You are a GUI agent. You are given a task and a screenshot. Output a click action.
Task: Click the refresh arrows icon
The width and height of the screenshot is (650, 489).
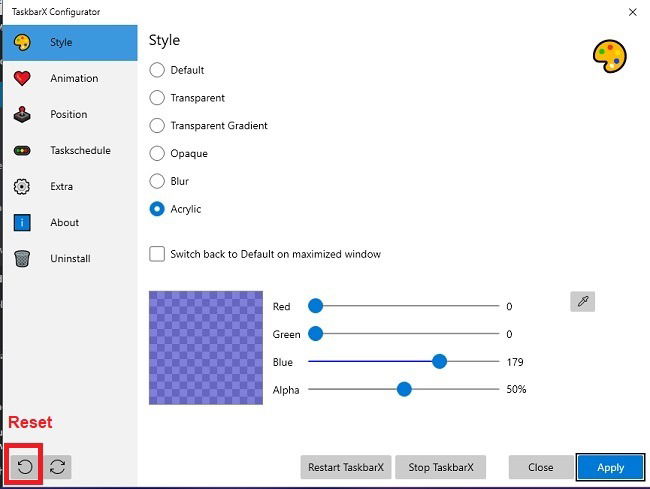pyautogui.click(x=58, y=467)
